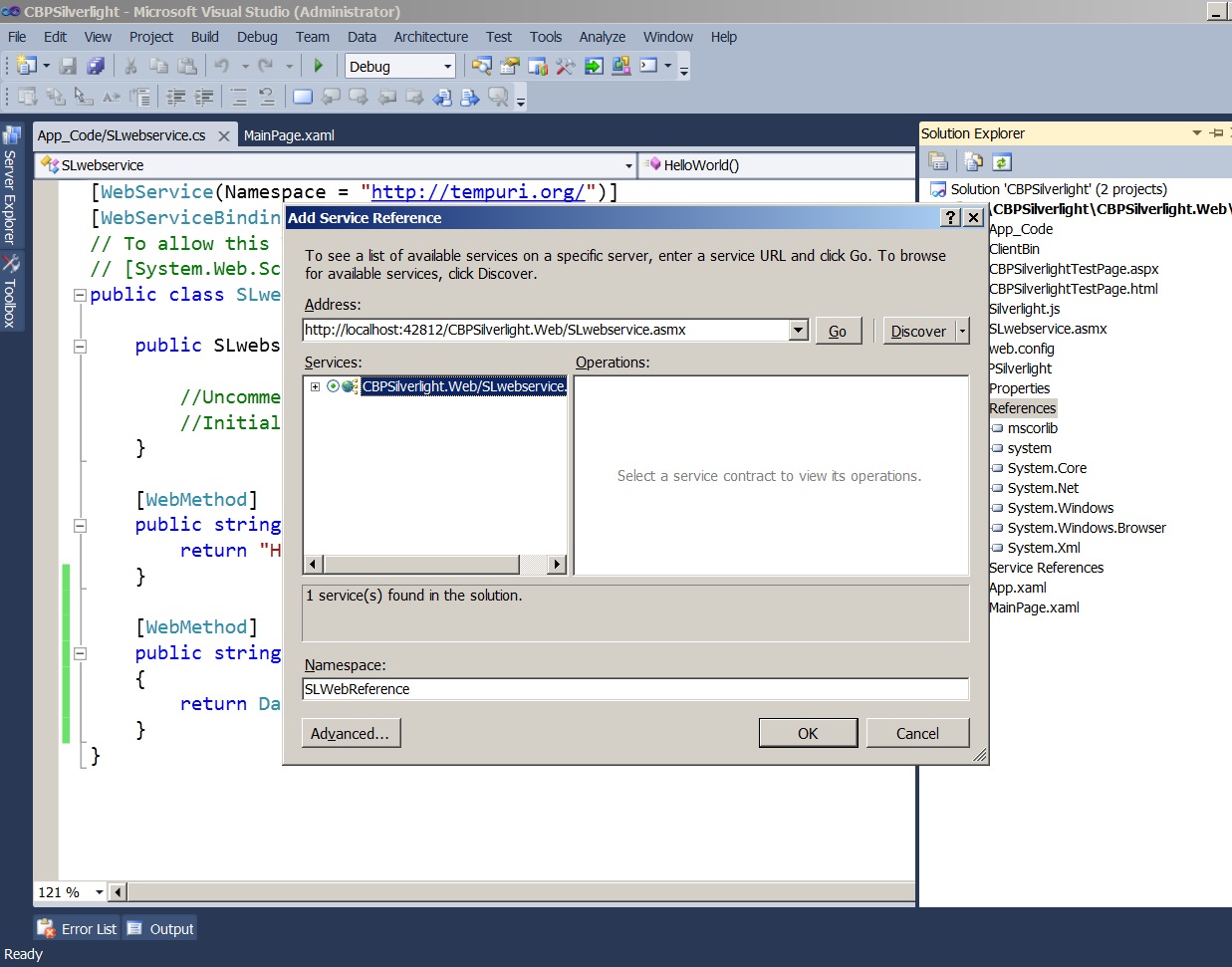1232x967 pixels.
Task: Select System.Windows.Browser reference
Action: pos(1087,528)
